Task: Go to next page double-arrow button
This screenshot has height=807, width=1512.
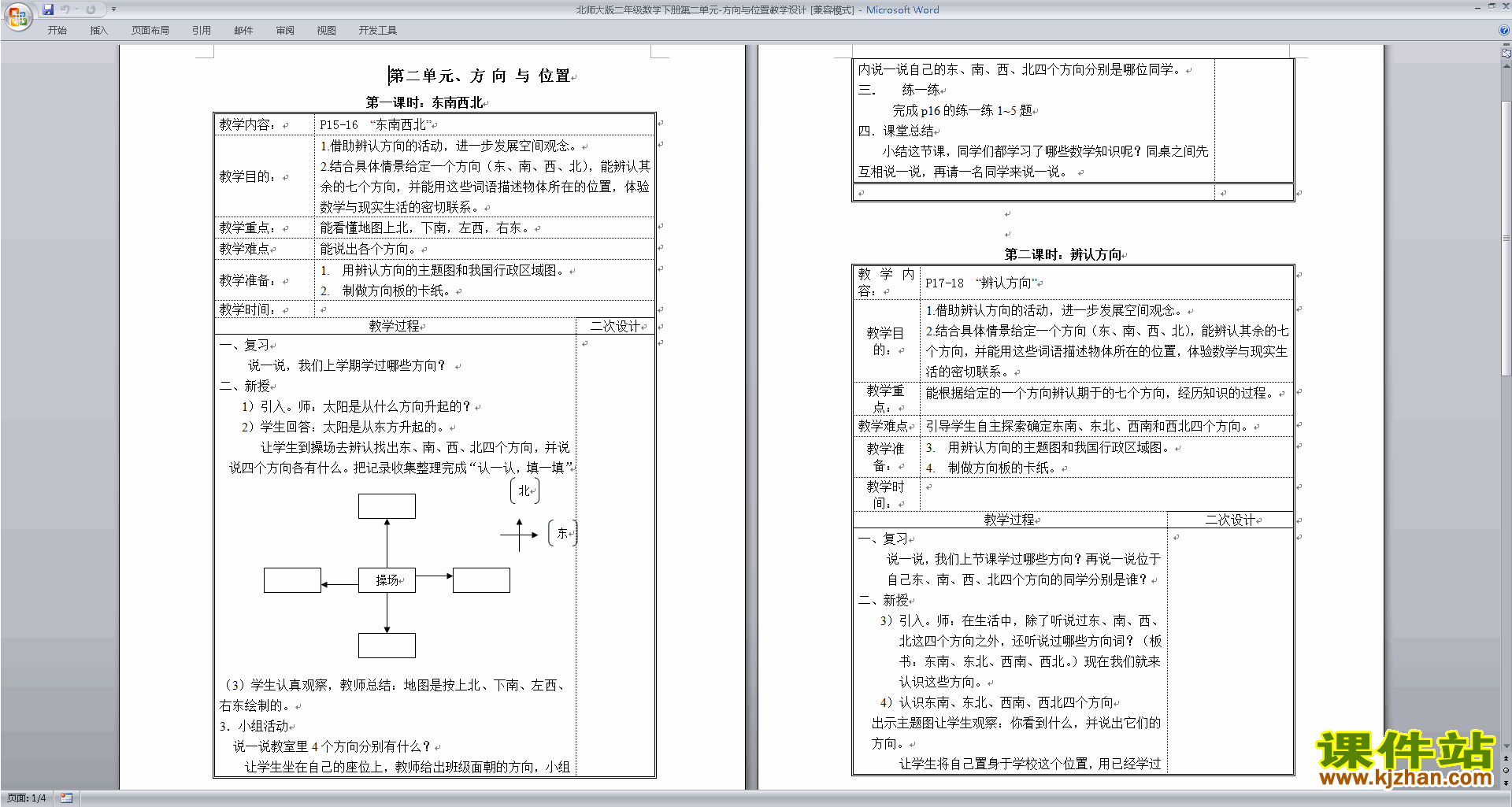Action: pyautogui.click(x=1506, y=782)
